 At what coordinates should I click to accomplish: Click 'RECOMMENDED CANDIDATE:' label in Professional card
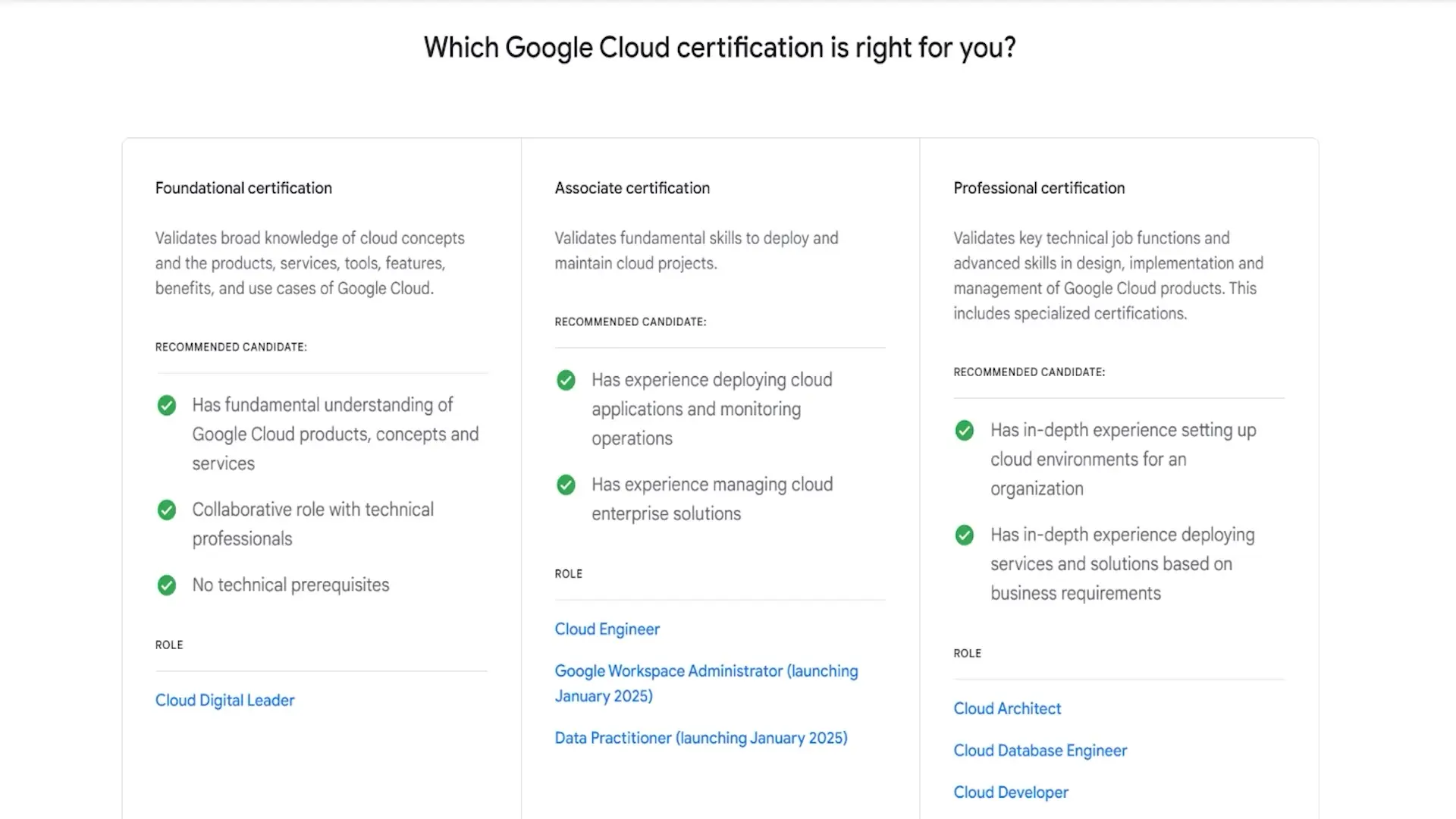[x=1029, y=372]
